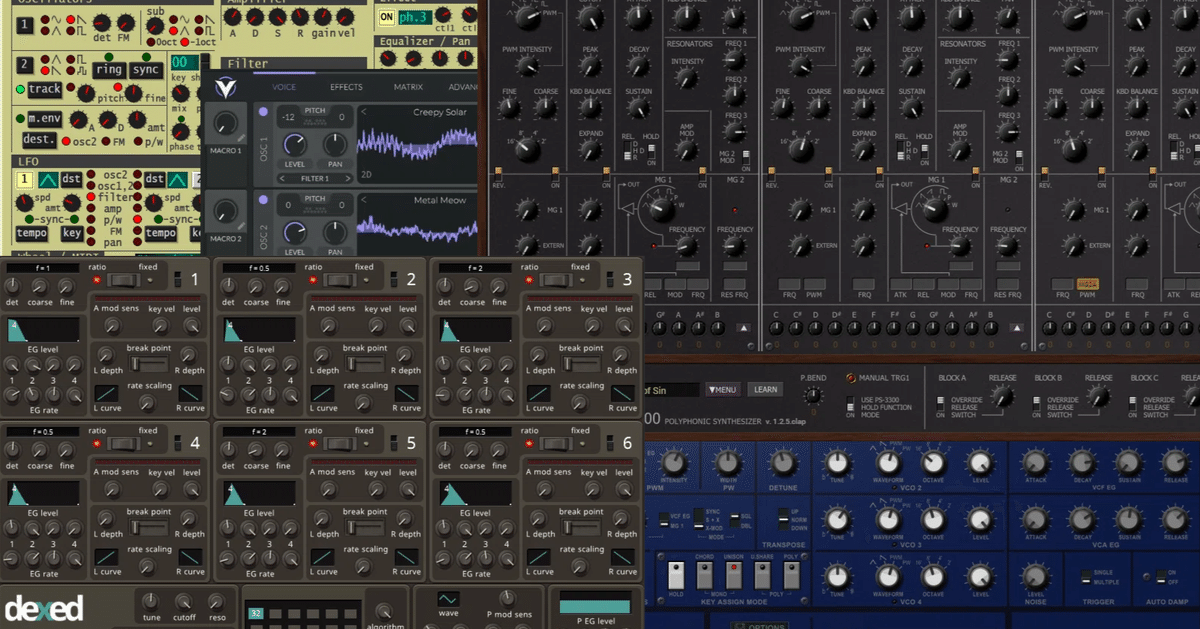Click the break point slider in operator 3
This screenshot has width=1200, height=629.
pyautogui.click(x=582, y=362)
